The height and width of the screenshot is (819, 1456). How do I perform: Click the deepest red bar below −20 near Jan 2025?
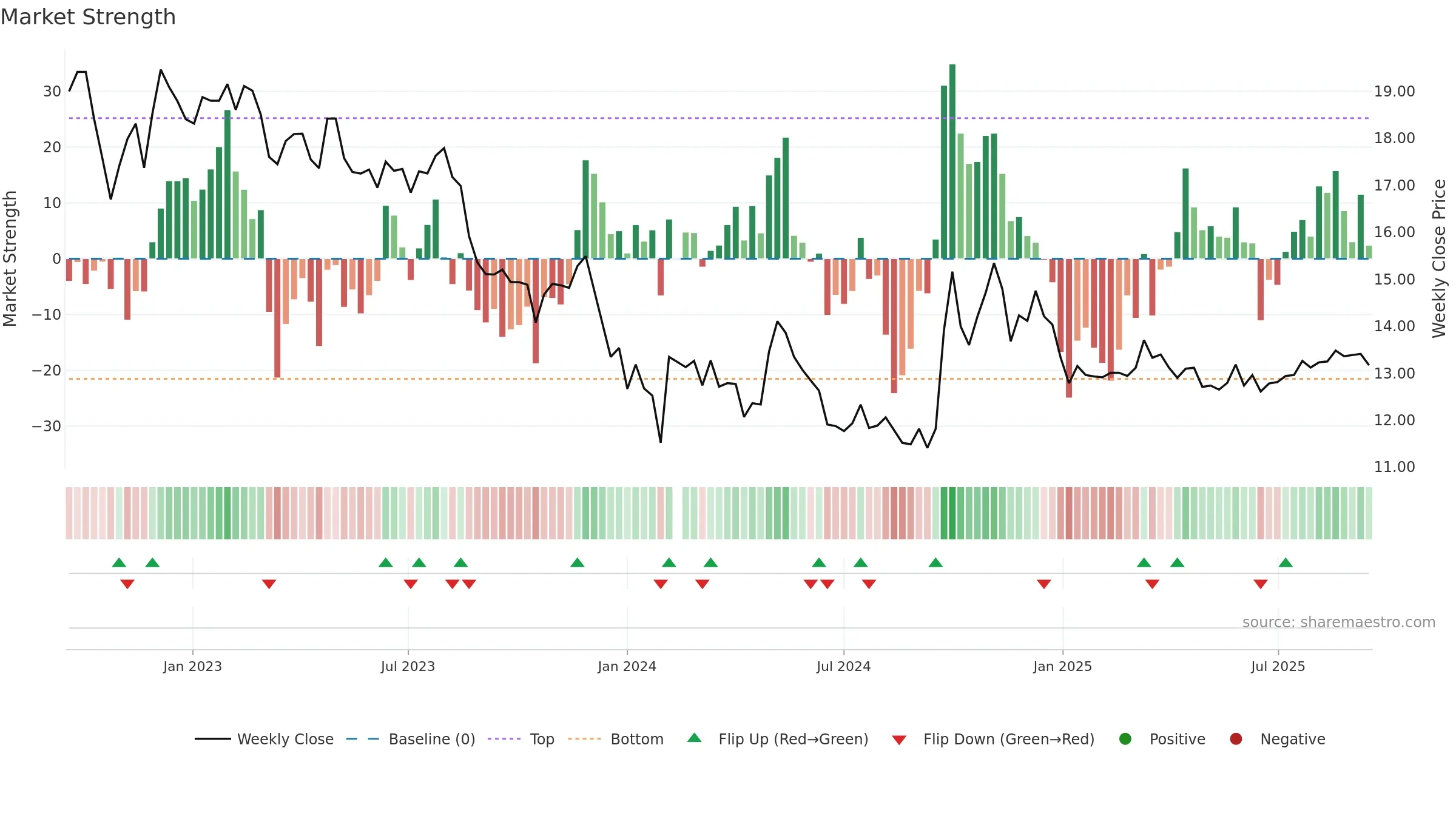(1069, 328)
